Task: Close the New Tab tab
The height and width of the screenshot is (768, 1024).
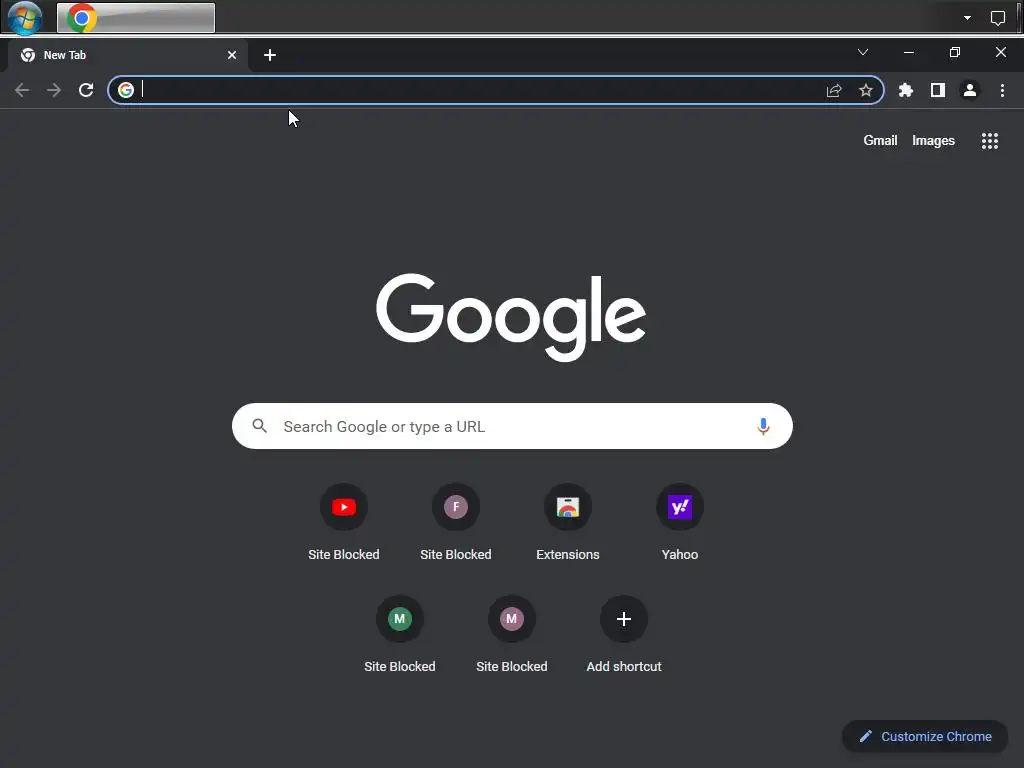Action: (x=232, y=55)
